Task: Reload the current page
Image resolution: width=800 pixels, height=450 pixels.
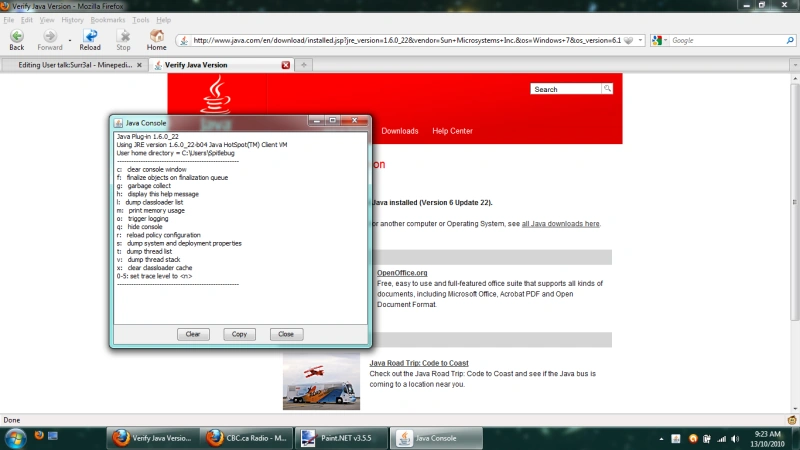Action: (x=90, y=40)
